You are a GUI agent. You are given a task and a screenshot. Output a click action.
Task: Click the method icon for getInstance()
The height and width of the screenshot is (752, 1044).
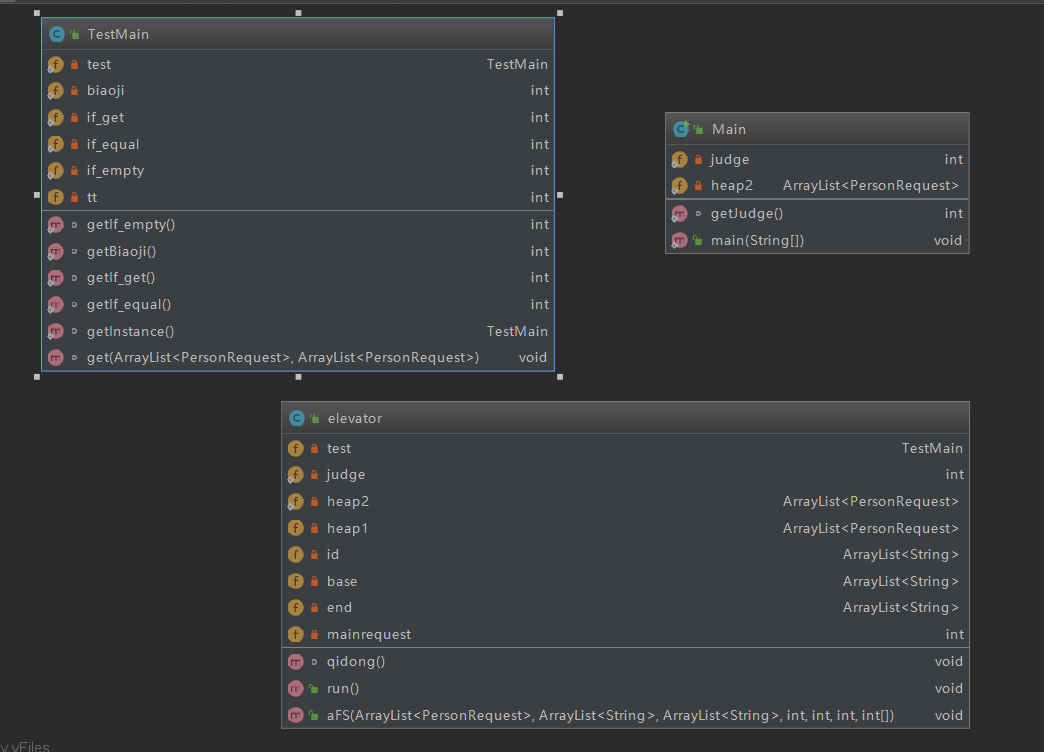[x=55, y=331]
